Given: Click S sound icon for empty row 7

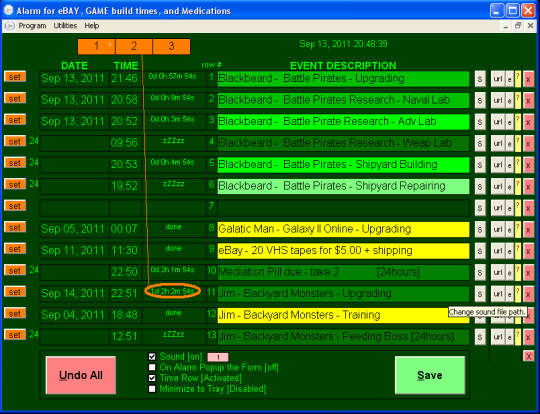Looking at the screenshot, I should tap(480, 208).
